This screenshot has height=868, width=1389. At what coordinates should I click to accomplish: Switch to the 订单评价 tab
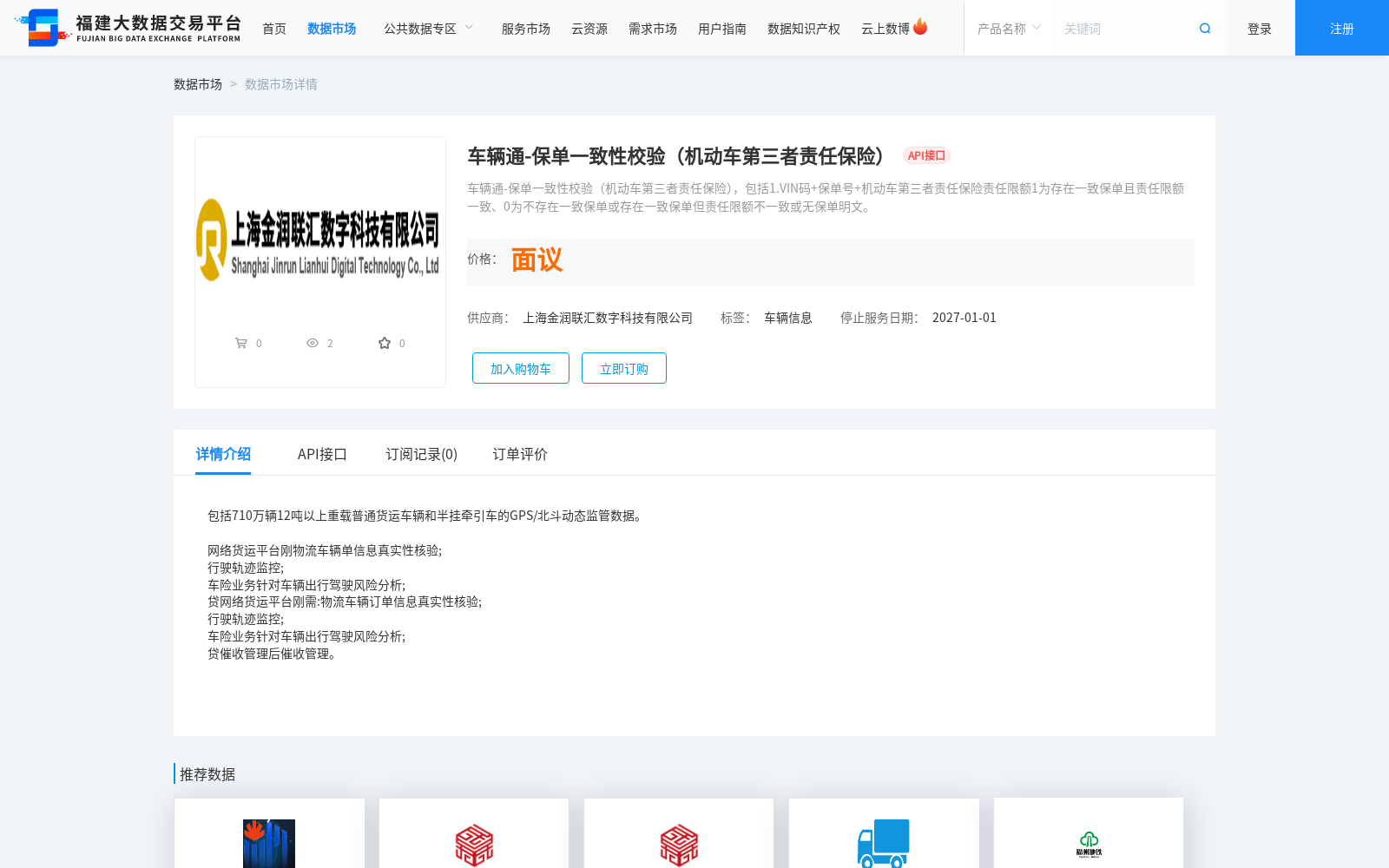[520, 454]
